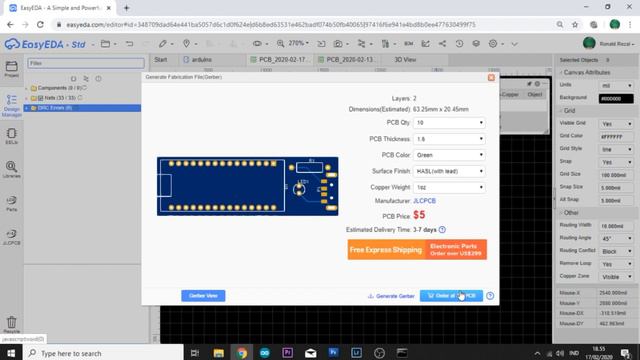Open the PCB Color dropdown
This screenshot has height=360, width=640.
coord(449,155)
